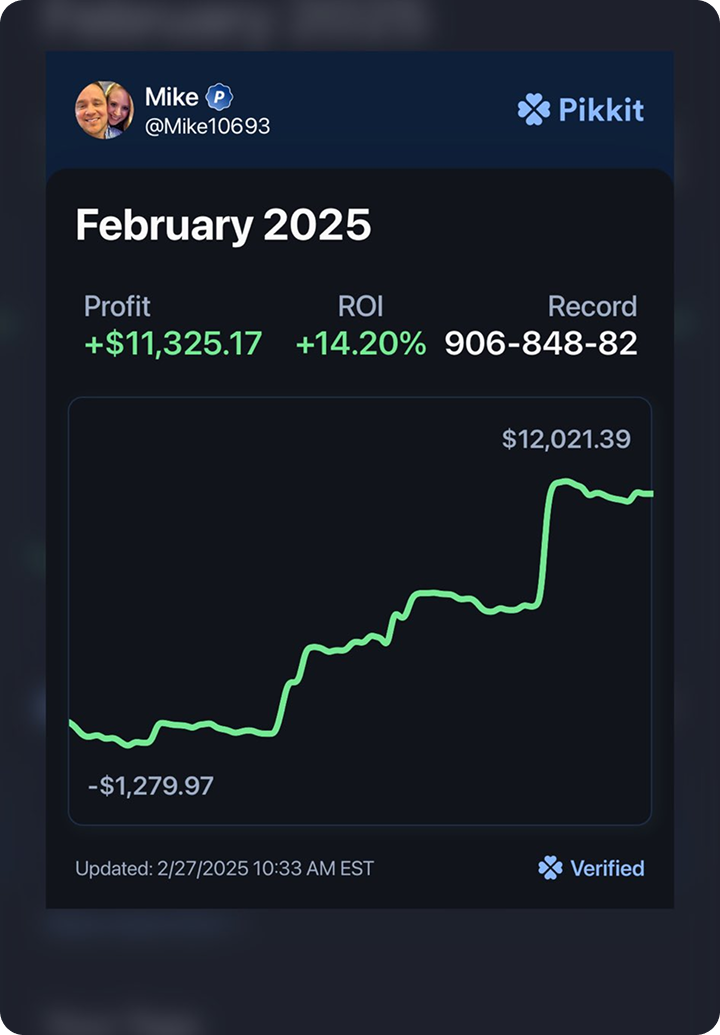Tap the @Mike10693 handle
This screenshot has height=1035, width=720.
pyautogui.click(x=208, y=127)
